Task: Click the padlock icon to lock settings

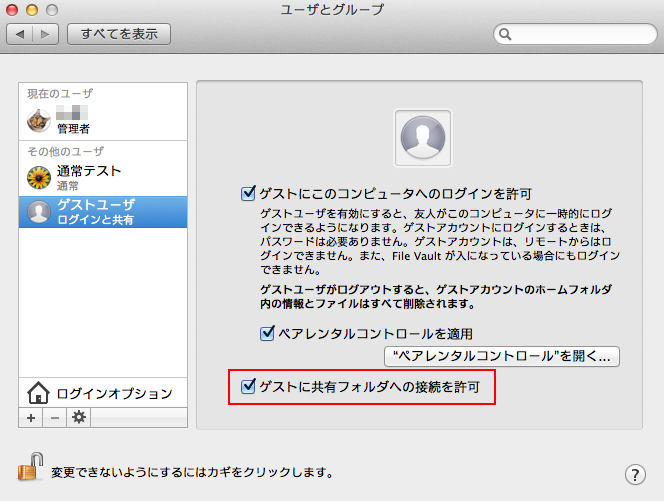Action: pyautogui.click(x=30, y=467)
